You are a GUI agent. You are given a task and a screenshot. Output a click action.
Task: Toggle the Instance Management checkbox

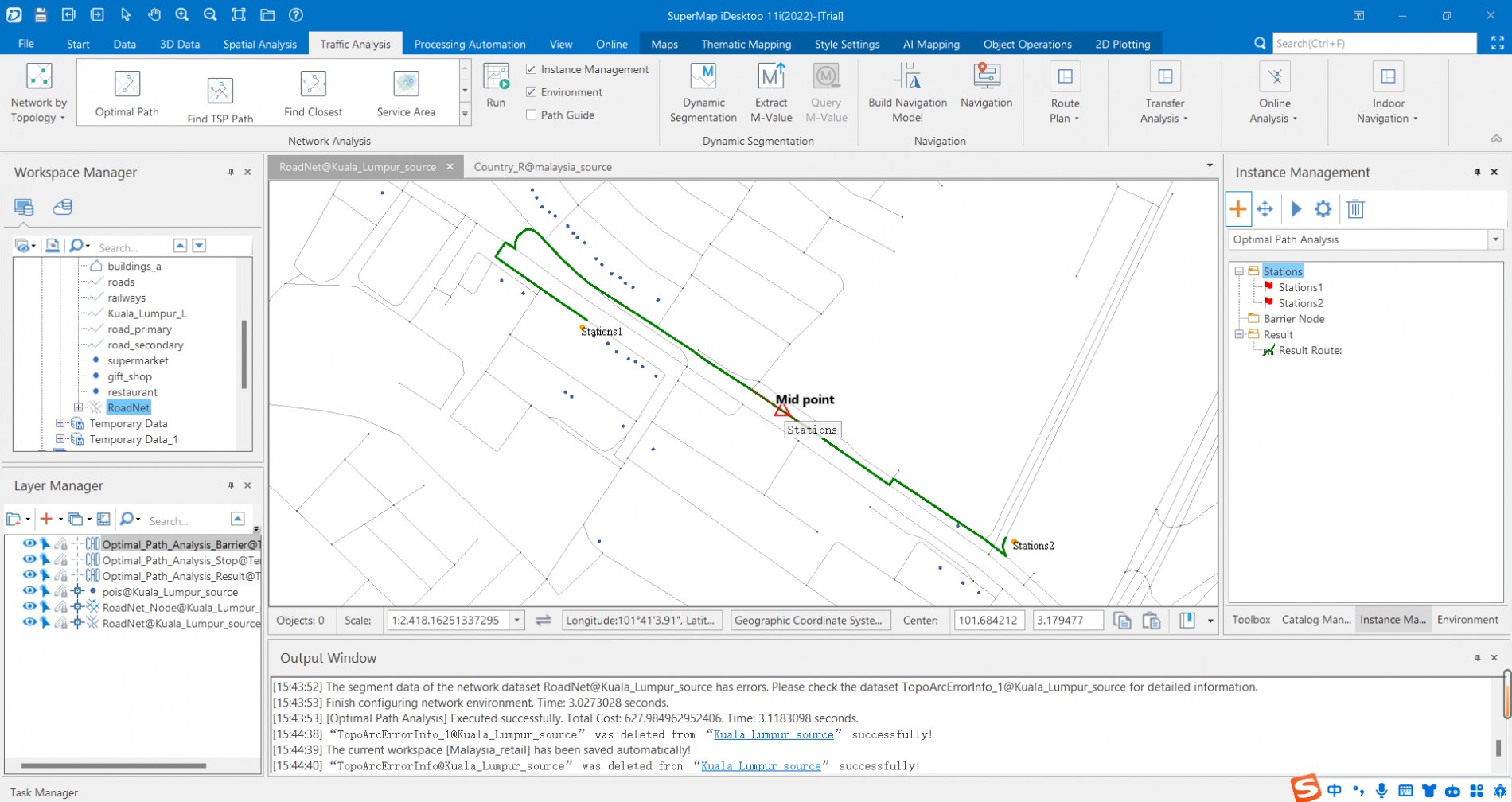pos(531,69)
